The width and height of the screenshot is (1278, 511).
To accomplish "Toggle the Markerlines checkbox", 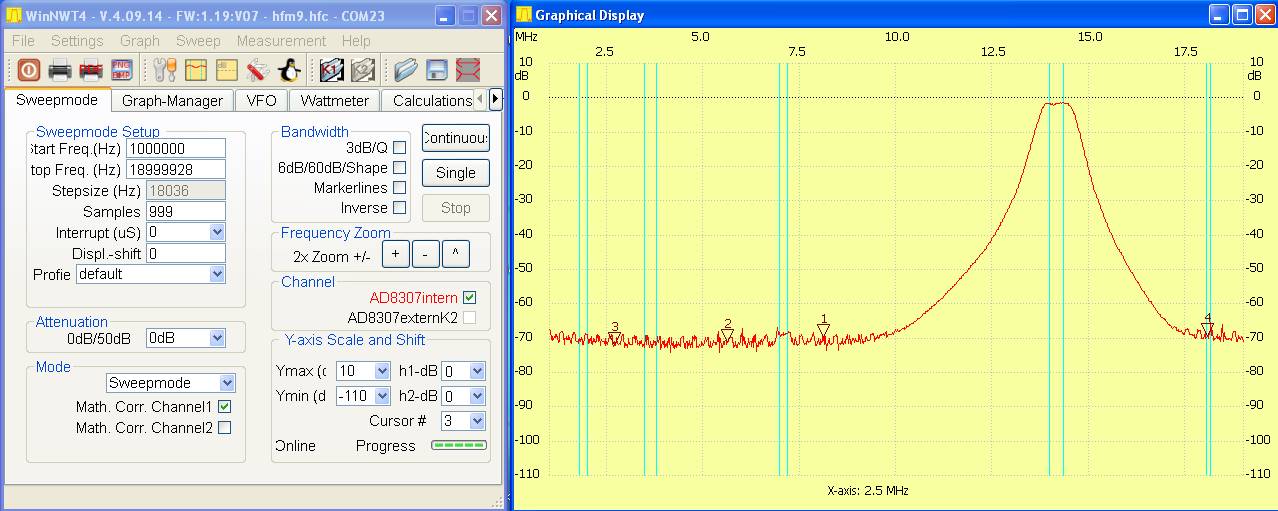I will 400,188.
